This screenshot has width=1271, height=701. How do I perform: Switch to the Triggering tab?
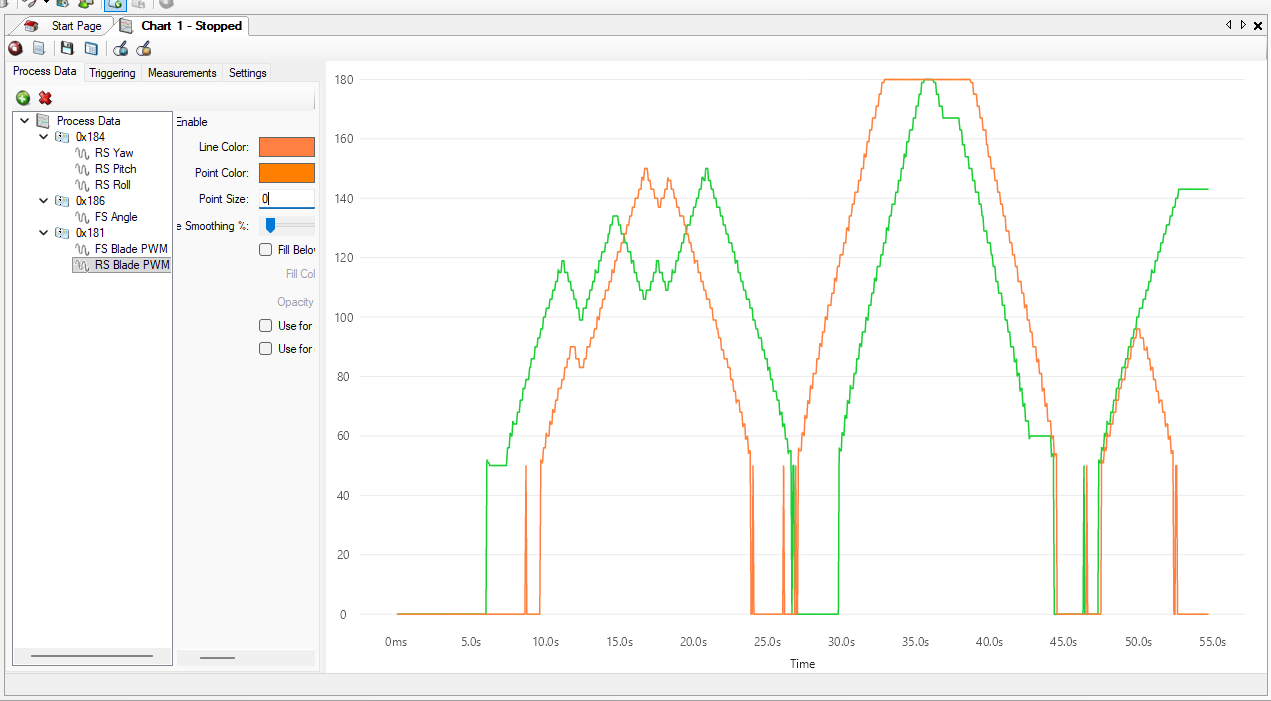[x=112, y=73]
